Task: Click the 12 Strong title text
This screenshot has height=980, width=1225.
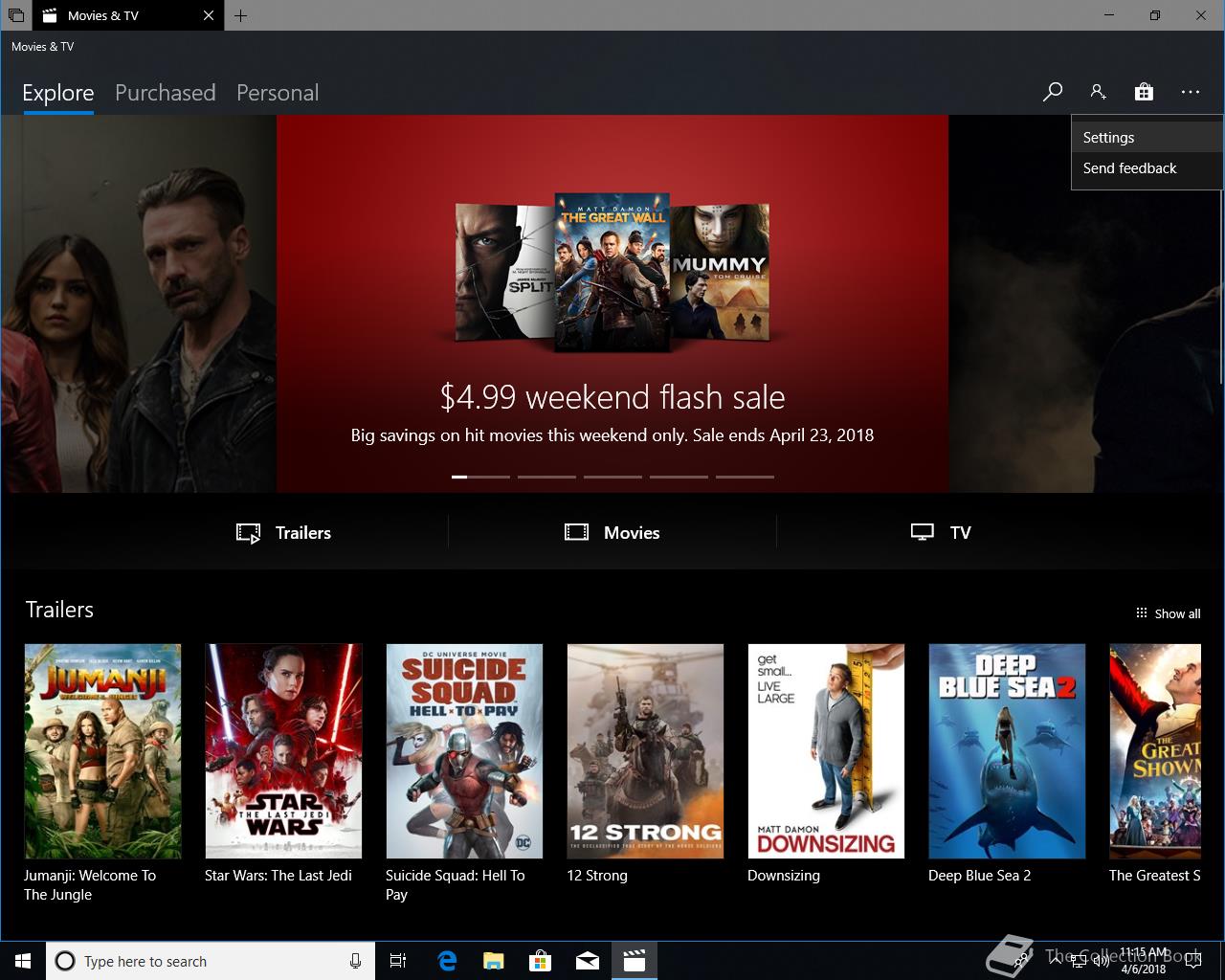Action: 597,876
